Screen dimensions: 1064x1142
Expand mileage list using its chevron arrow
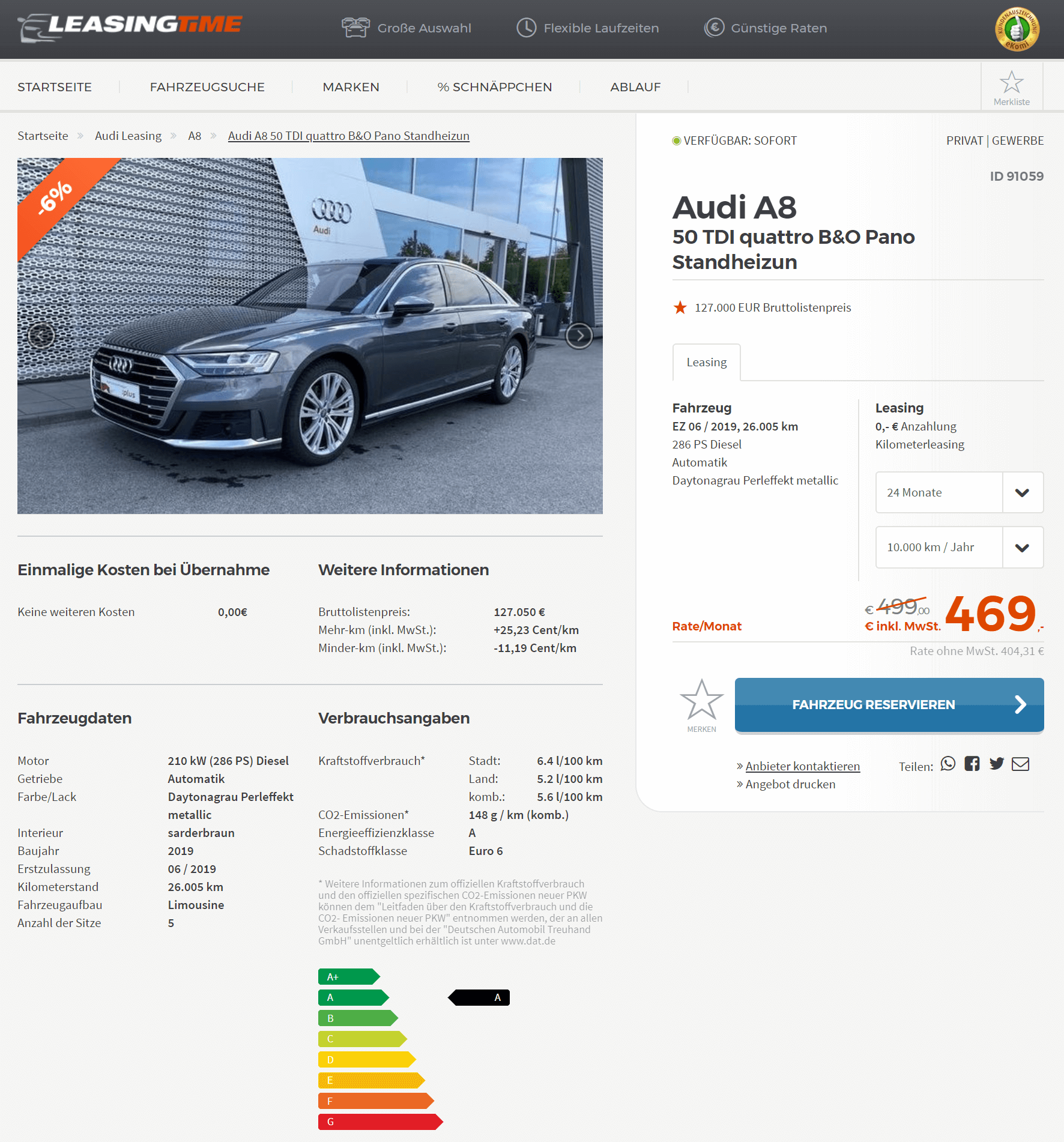tap(1023, 547)
